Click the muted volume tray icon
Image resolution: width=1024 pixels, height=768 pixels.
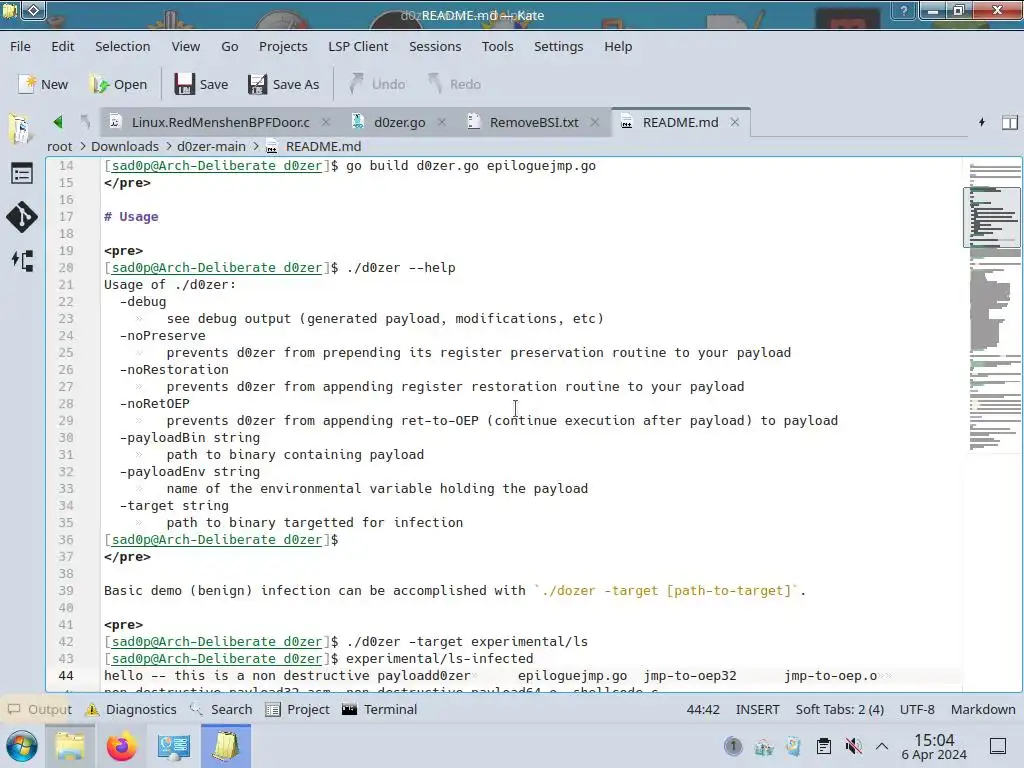pyautogui.click(x=853, y=746)
